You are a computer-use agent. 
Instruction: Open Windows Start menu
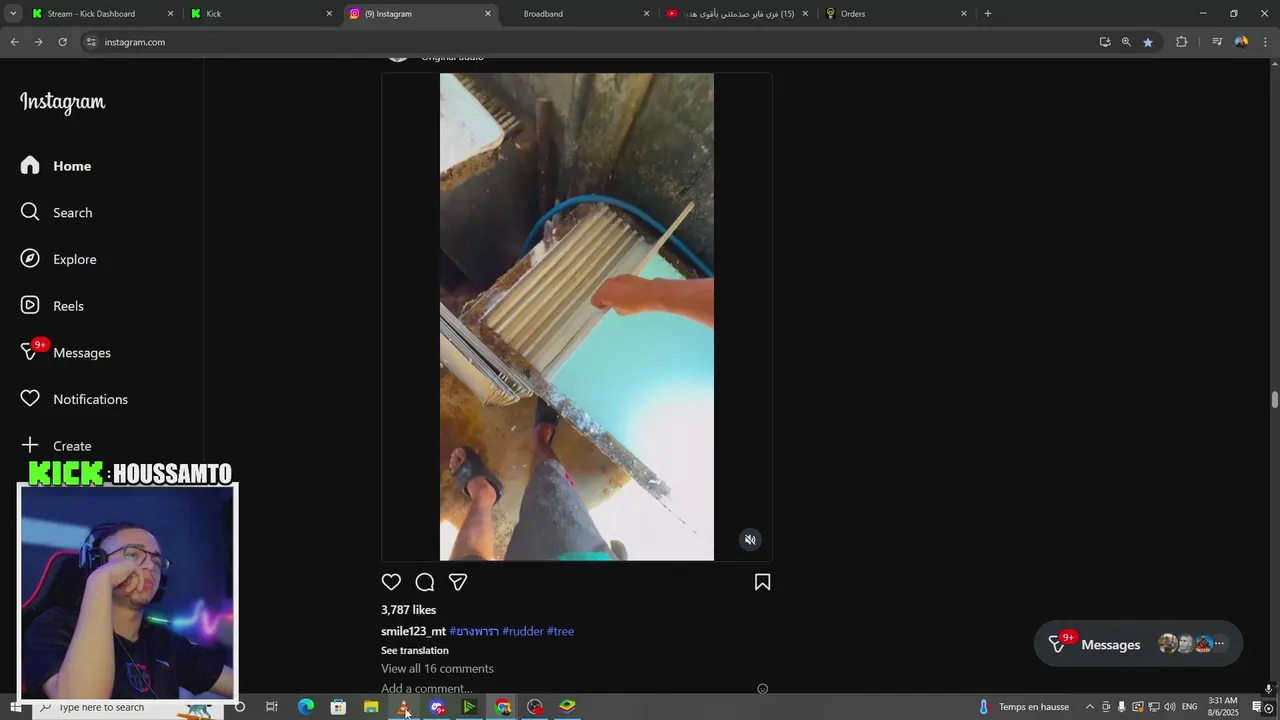pos(15,707)
